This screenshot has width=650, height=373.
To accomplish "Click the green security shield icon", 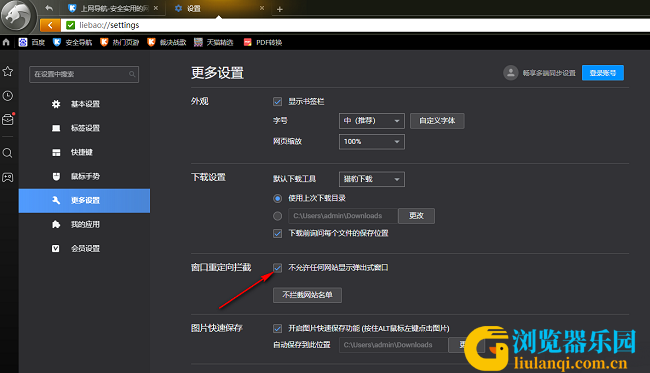I will [x=70, y=25].
